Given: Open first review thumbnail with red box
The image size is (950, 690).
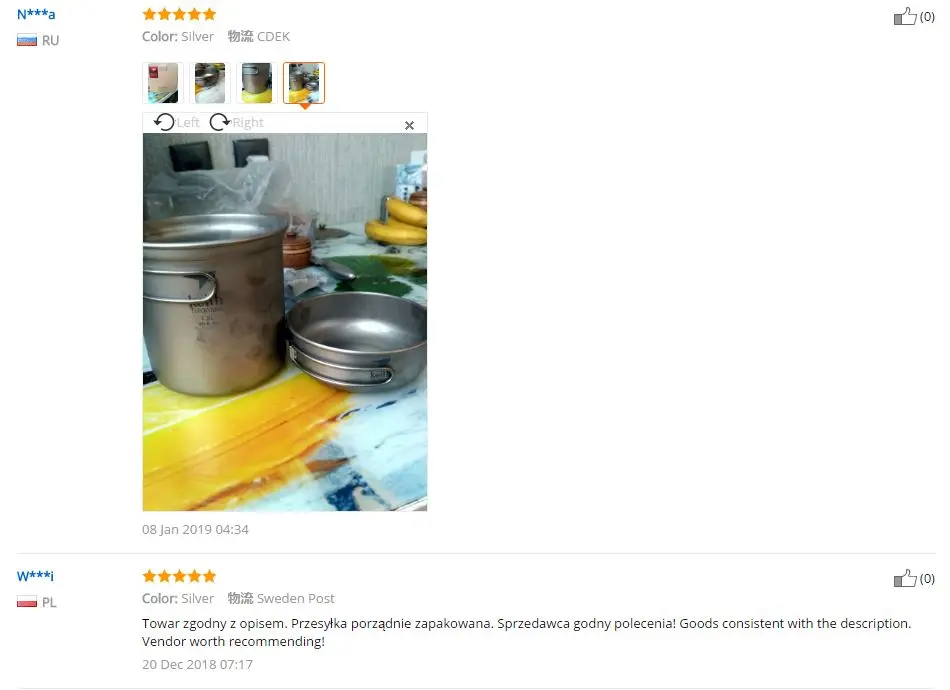Looking at the screenshot, I should coord(163,83).
